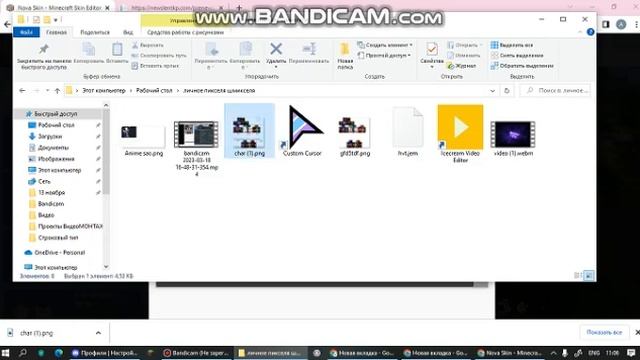Select the video (1).webm file
The height and width of the screenshot is (360, 640).
(x=513, y=138)
